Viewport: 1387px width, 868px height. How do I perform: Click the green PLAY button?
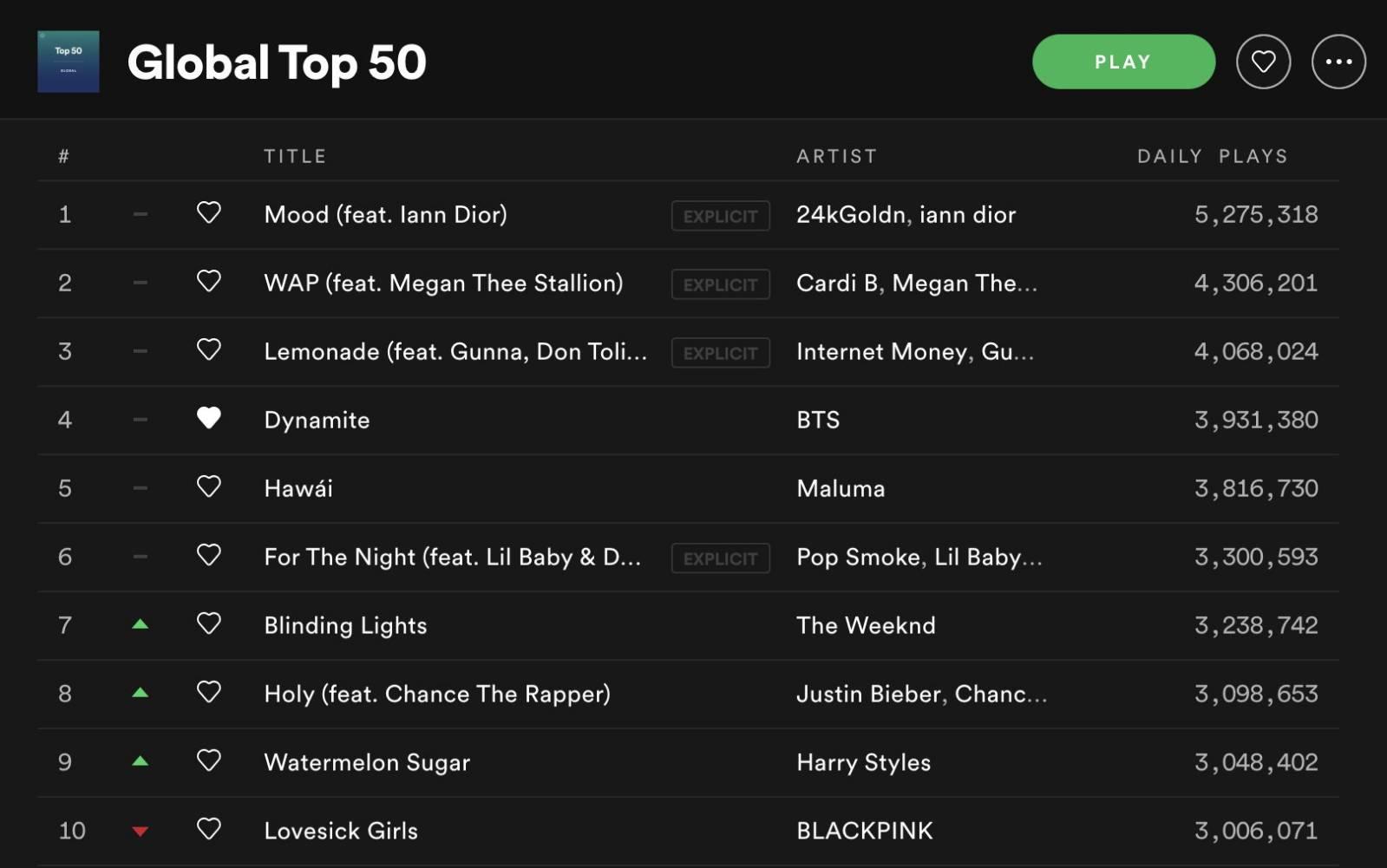click(1123, 62)
